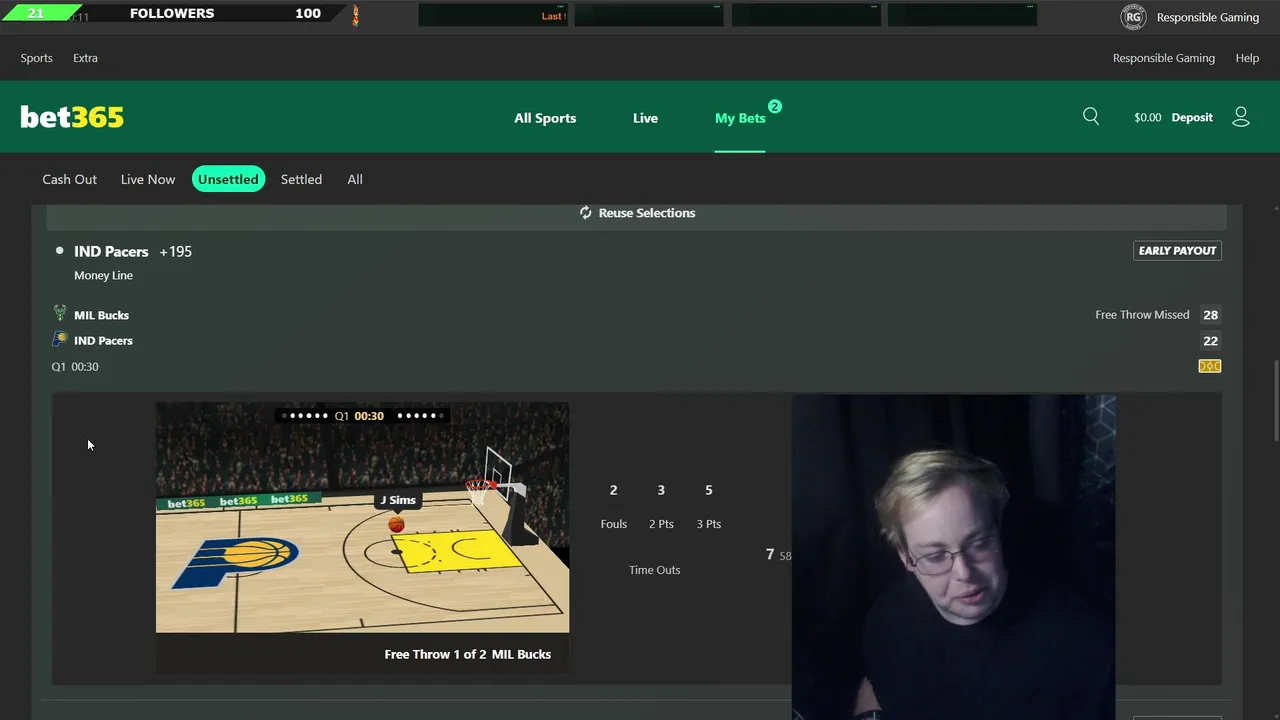Click the FOLLOWERS 100 overlay counter
The image size is (1280, 720).
point(225,13)
